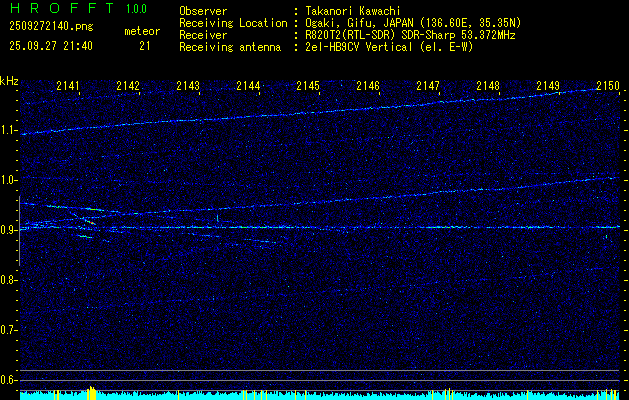
Task: Select the 0.7 kHz frequency label
Action: point(9,330)
